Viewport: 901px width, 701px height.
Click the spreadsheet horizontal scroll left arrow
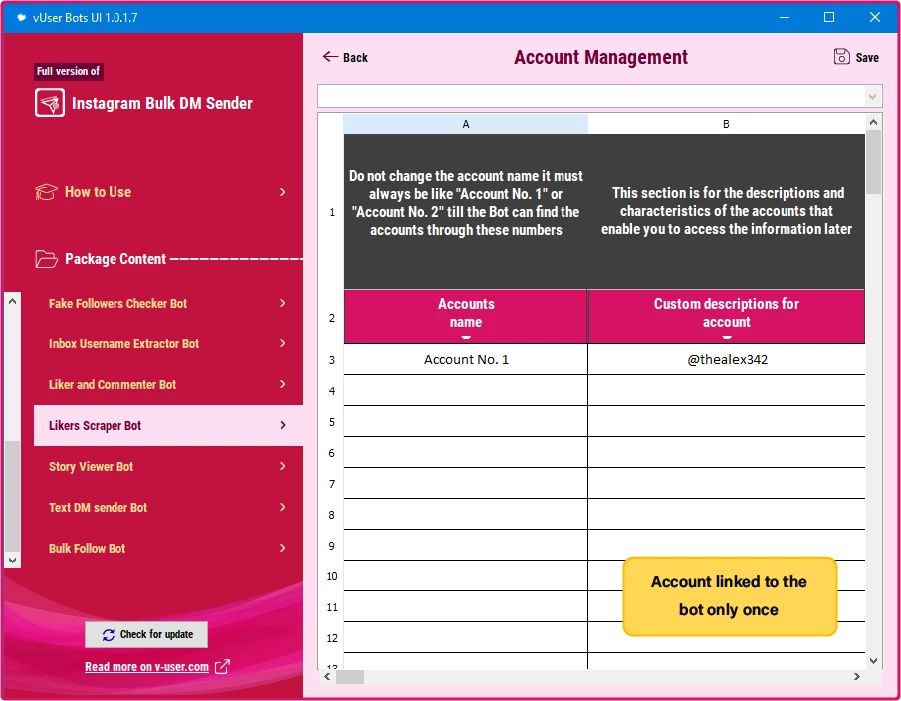coord(327,676)
